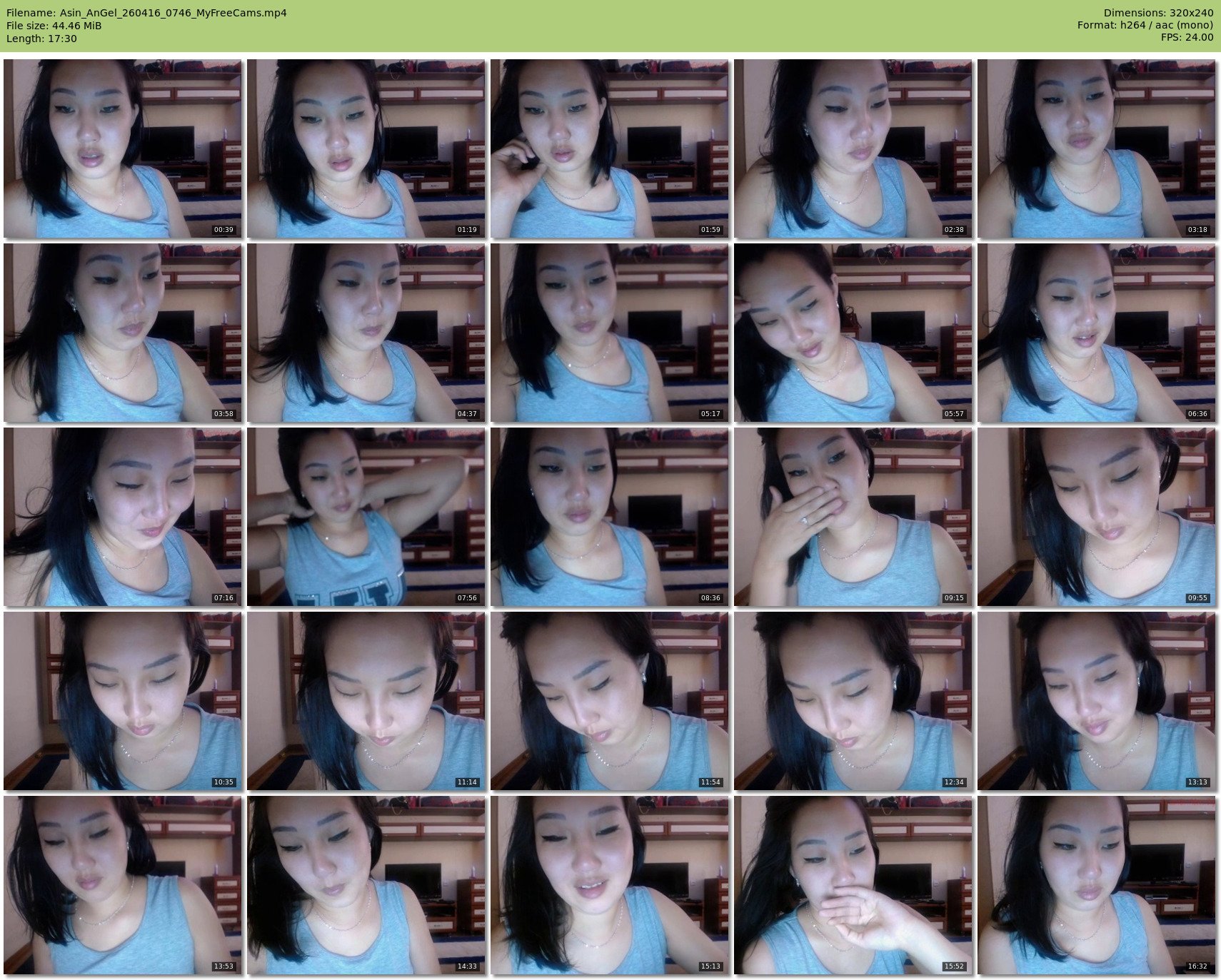Click the thumbnail marked 05:57

pyautogui.click(x=853, y=333)
